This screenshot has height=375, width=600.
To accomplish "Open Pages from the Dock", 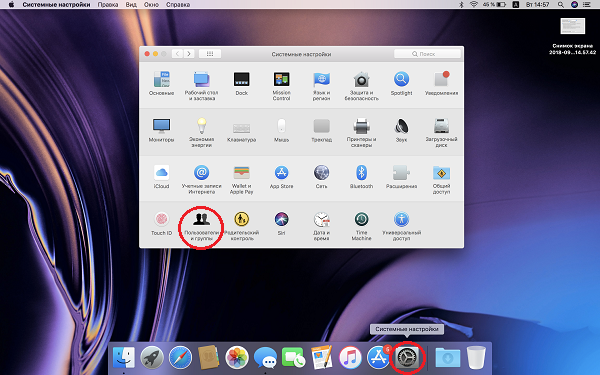I will coord(321,358).
